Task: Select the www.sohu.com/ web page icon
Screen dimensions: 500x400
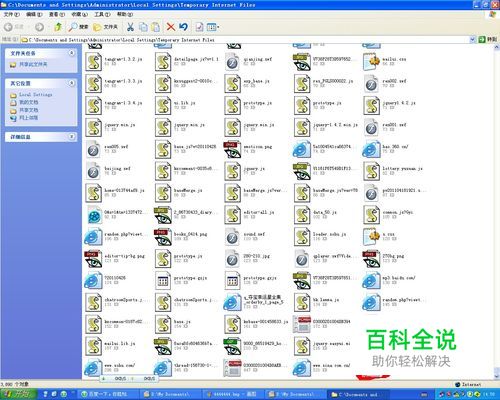Action: click(93, 368)
